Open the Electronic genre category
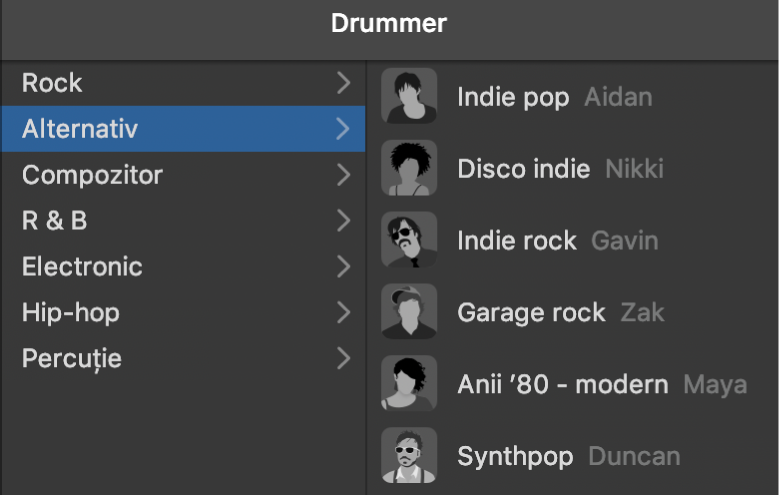 point(183,266)
